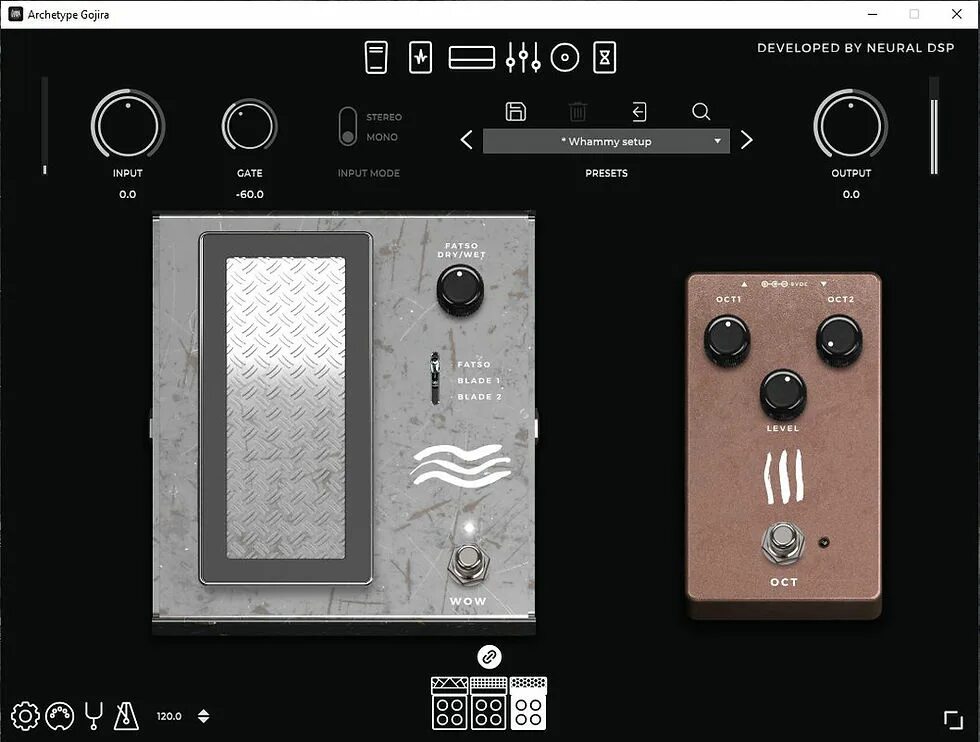Toggle Stereo/Mono input mode switch
This screenshot has height=742, width=980.
[x=348, y=127]
